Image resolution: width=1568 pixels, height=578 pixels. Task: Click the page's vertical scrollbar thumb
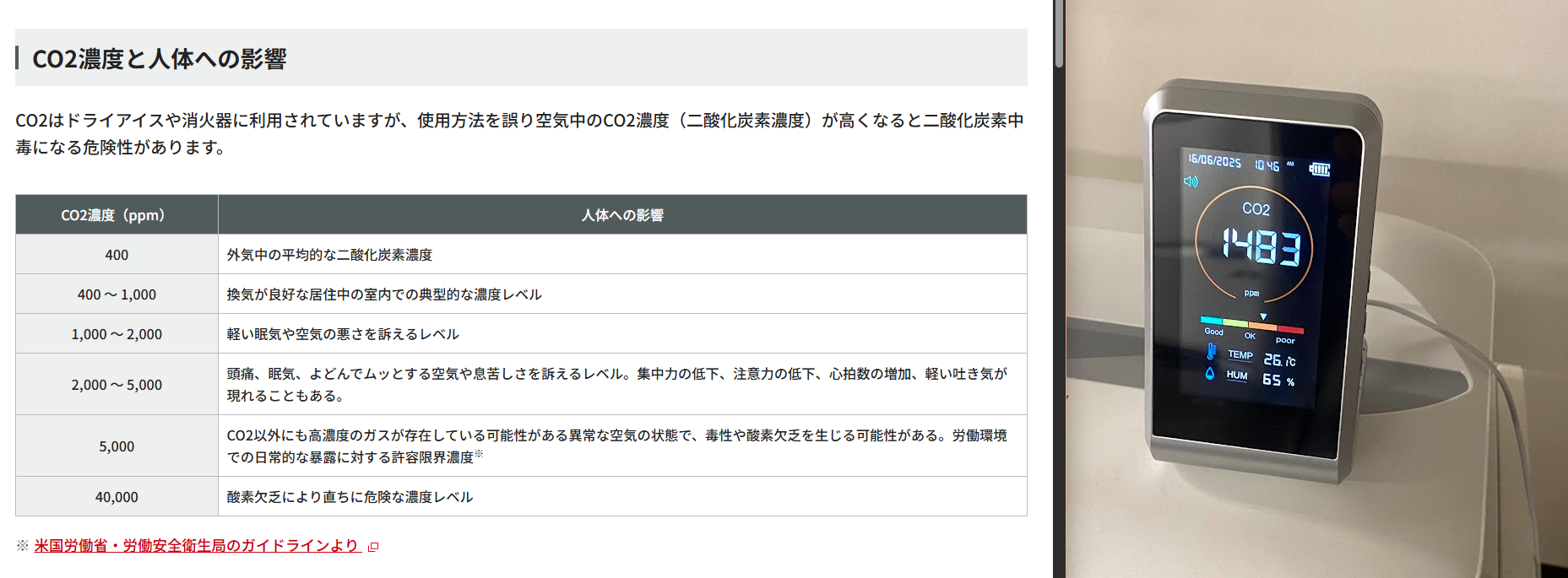(x=1059, y=34)
